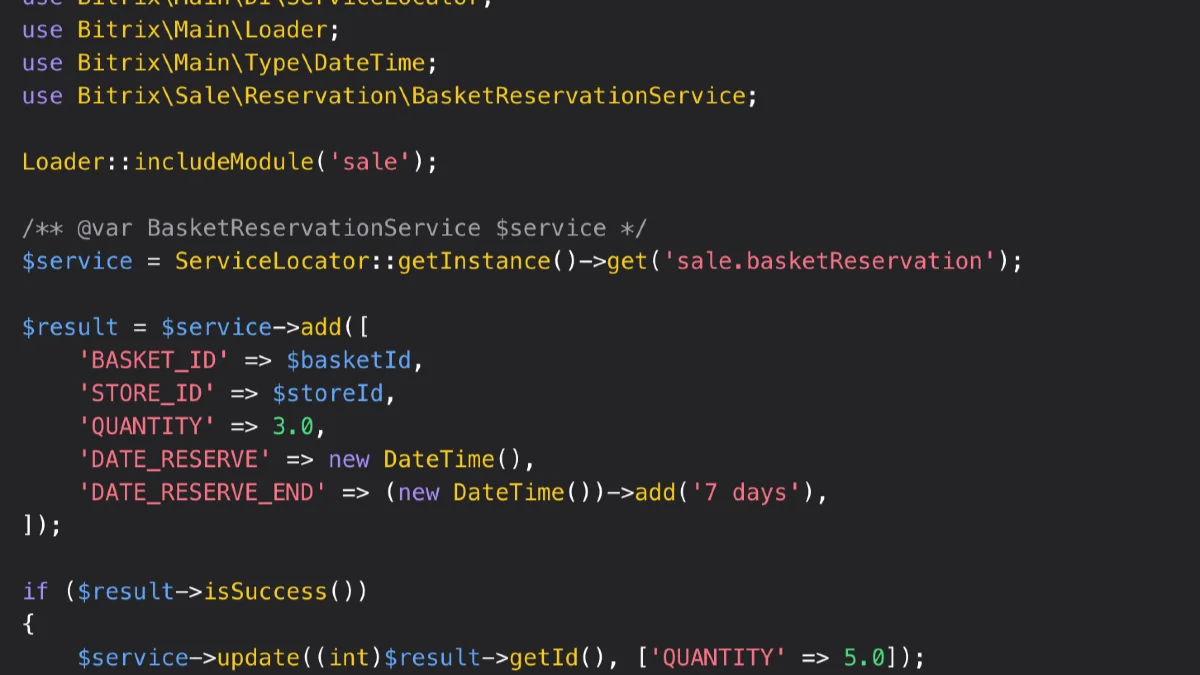Click the 'DATE_RESERVE' key with new DateTime()

click(x=175, y=459)
